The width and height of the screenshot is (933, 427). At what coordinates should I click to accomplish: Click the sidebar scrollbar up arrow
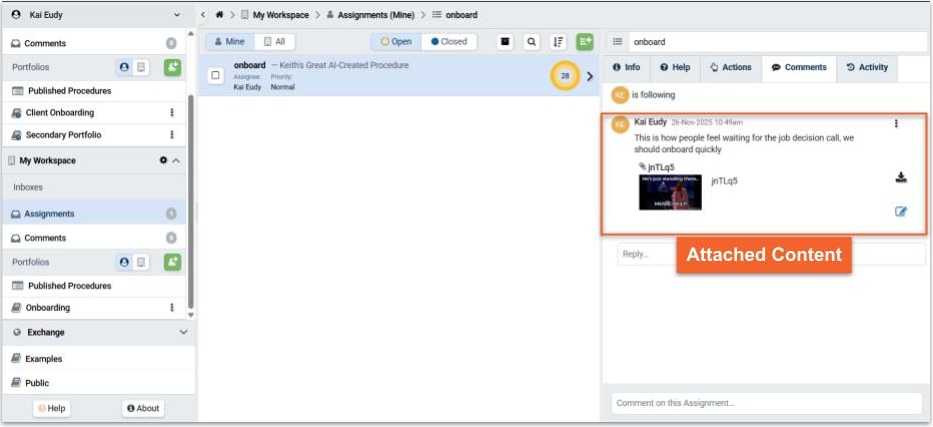pyautogui.click(x=190, y=34)
